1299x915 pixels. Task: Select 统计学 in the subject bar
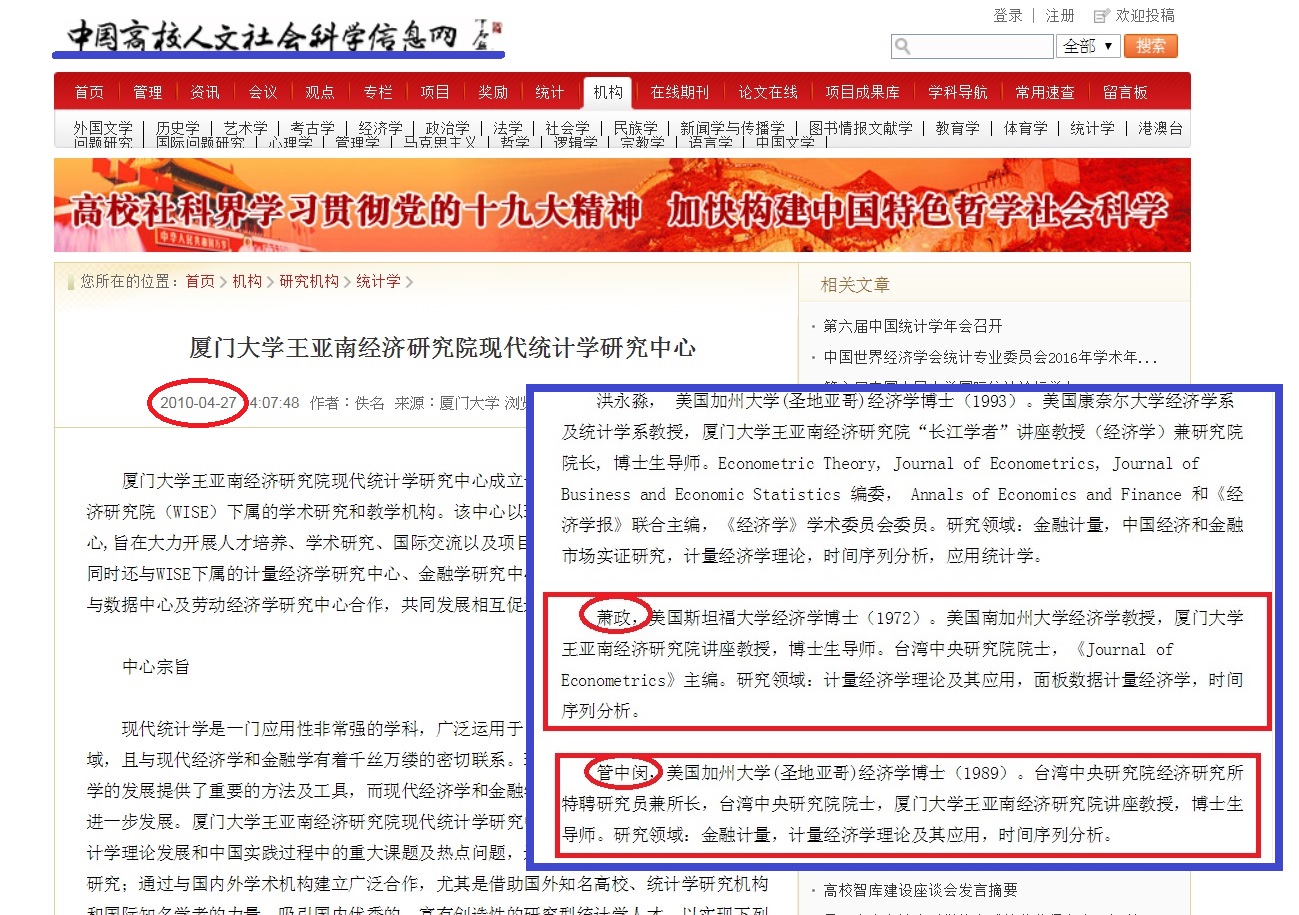(1092, 129)
